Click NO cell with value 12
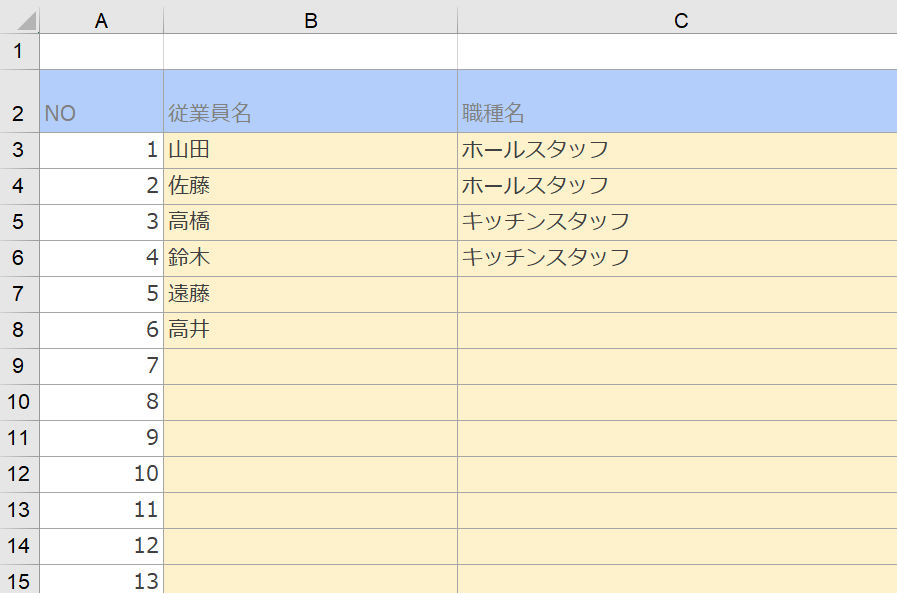Viewport: 897px width, 593px height. click(101, 547)
